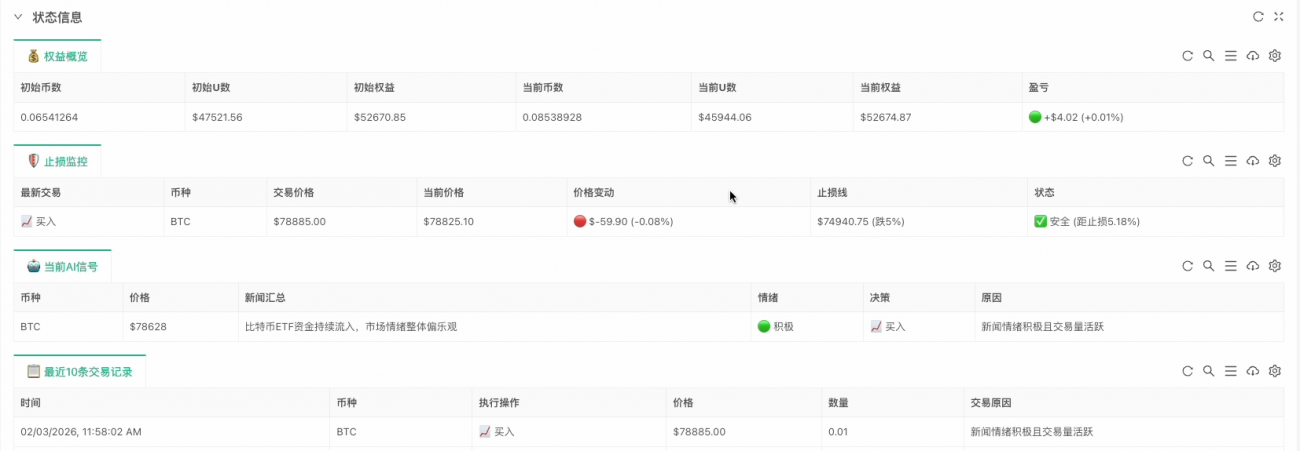Refresh the 权益概览 table
Screen dimensions: 1300x451
coord(1187,56)
